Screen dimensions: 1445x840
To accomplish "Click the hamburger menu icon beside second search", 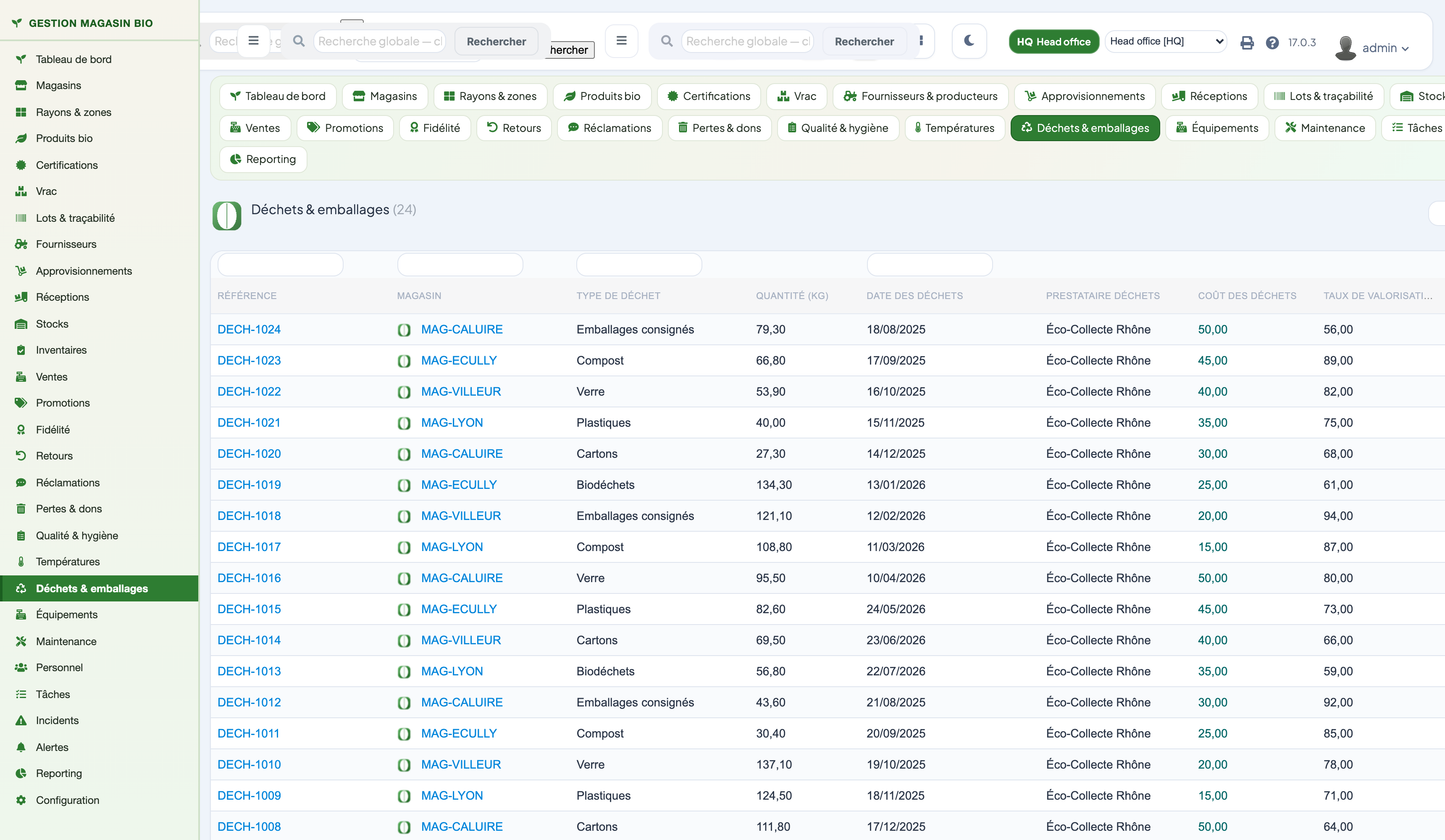I will (621, 41).
